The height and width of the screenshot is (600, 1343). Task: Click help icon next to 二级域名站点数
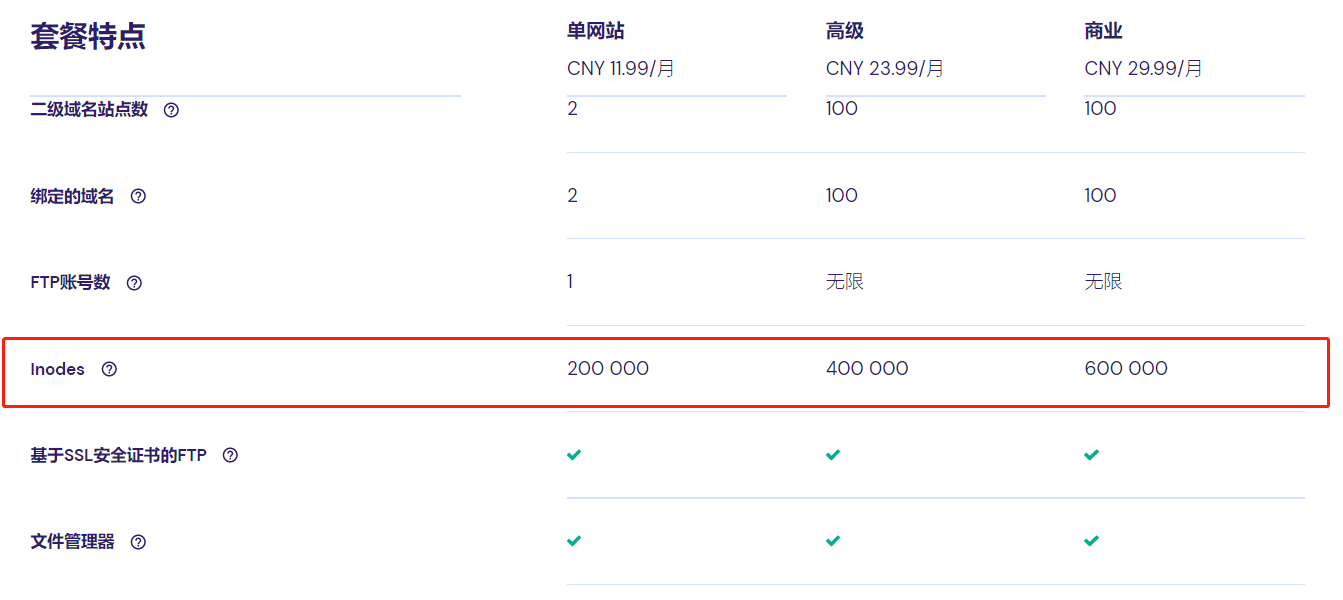tap(171, 110)
